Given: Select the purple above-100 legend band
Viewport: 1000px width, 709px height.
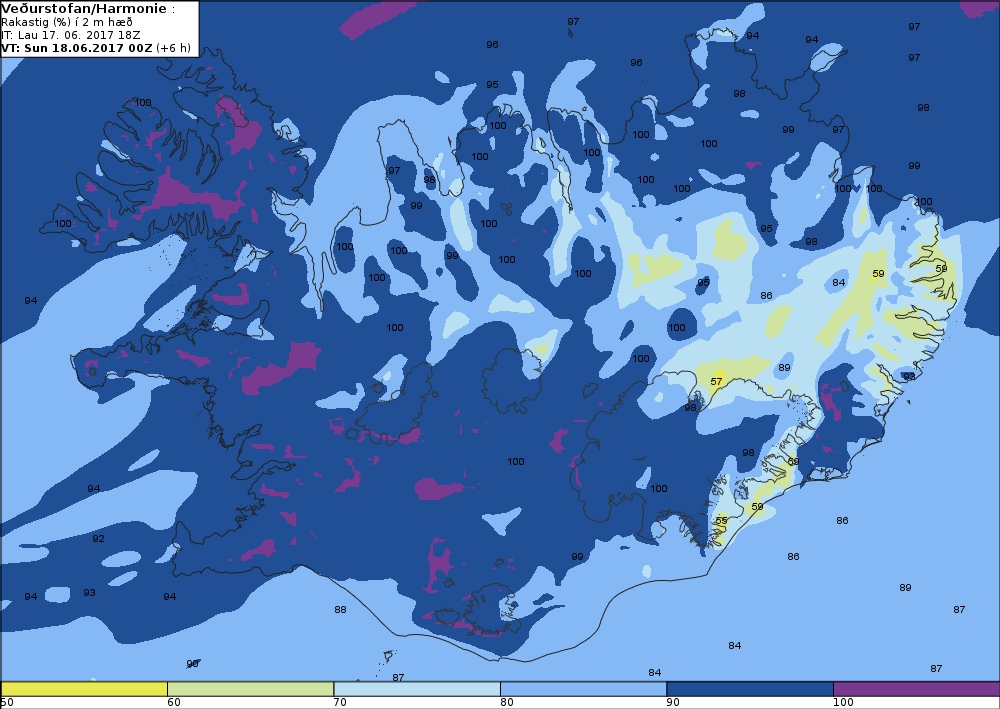Looking at the screenshot, I should (x=916, y=689).
